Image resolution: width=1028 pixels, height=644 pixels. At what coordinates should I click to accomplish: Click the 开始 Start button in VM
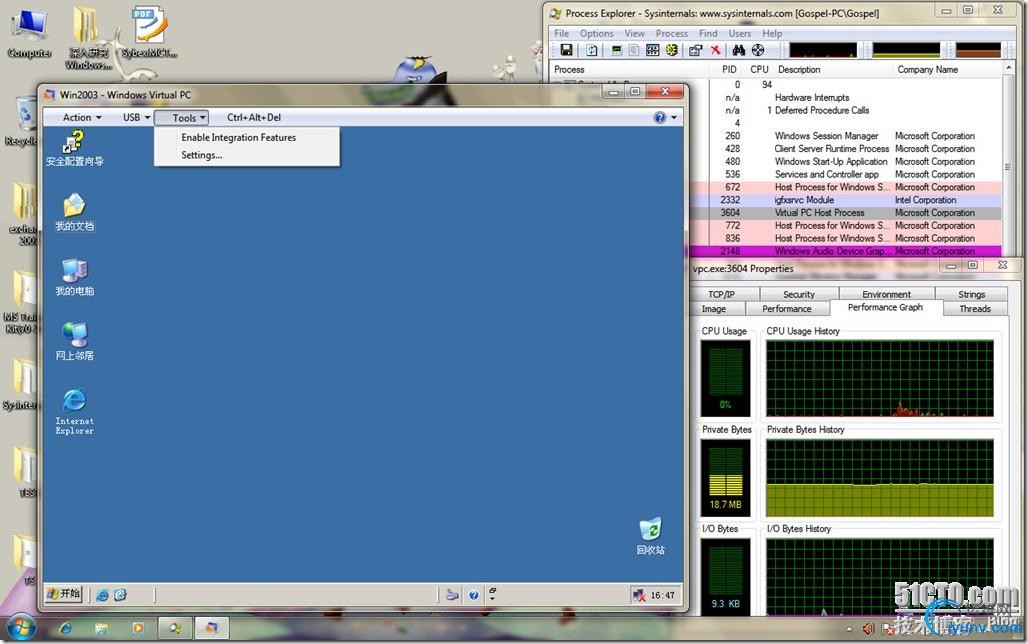(63, 594)
